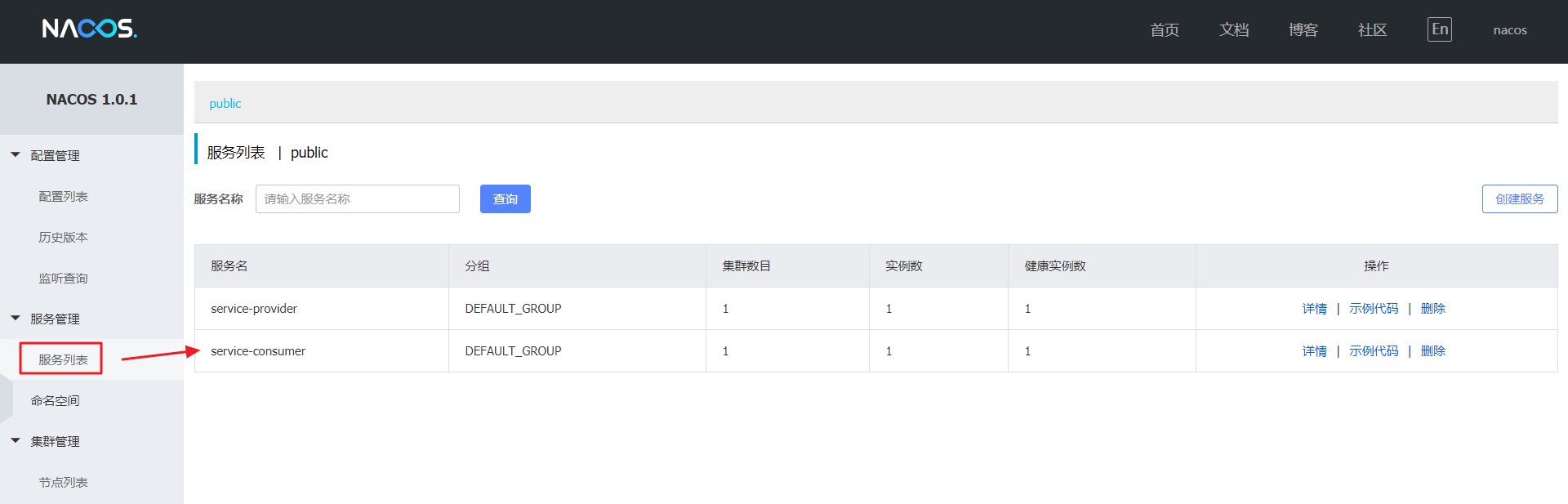Open 命名空间 in the sidebar

pos(56,401)
